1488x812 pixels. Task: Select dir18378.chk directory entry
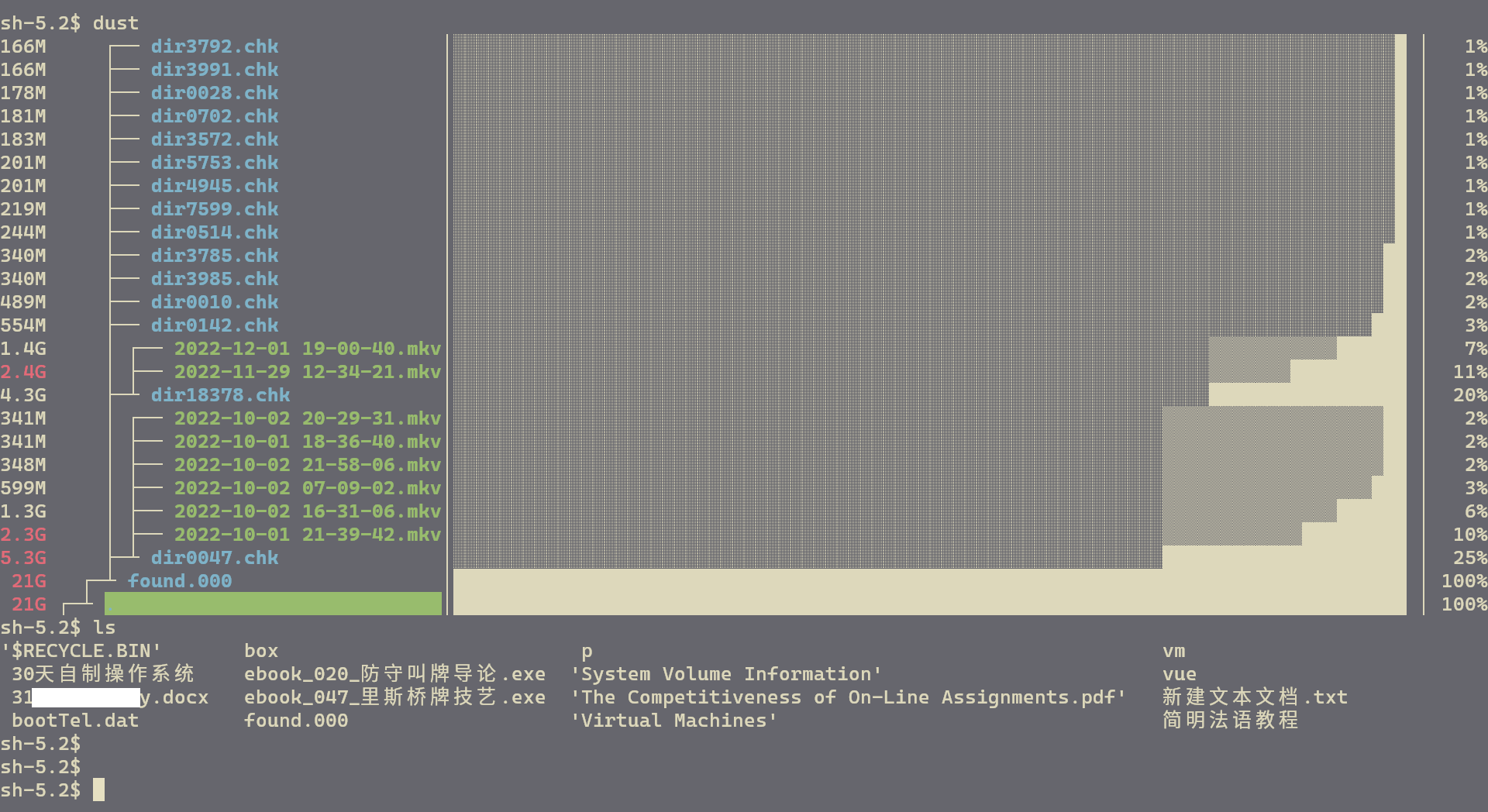point(222,395)
